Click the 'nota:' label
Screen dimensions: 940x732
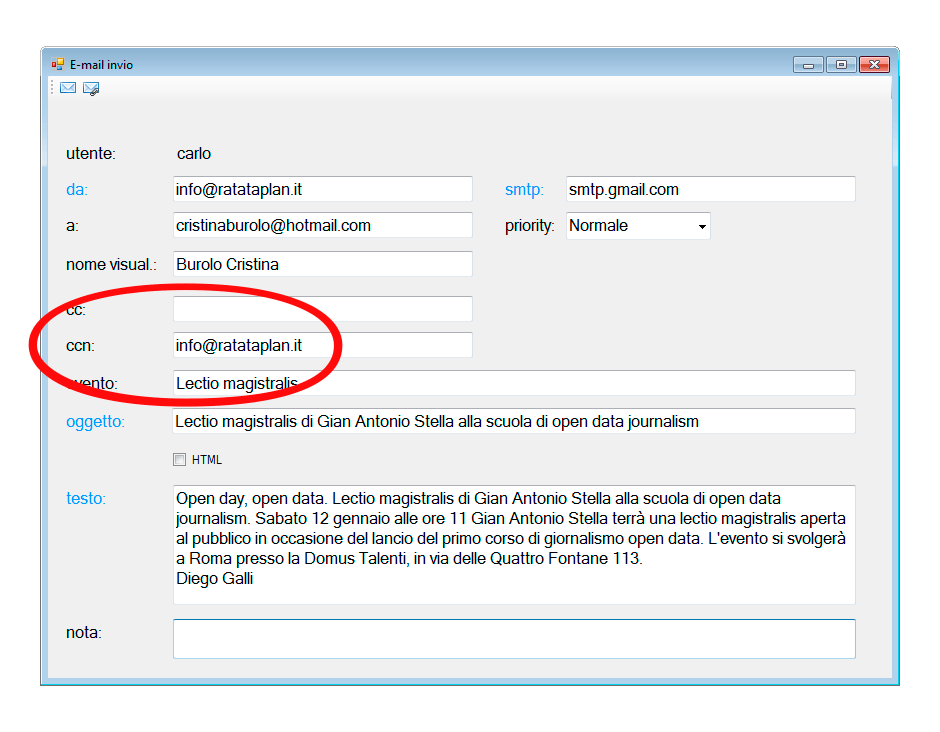click(84, 633)
